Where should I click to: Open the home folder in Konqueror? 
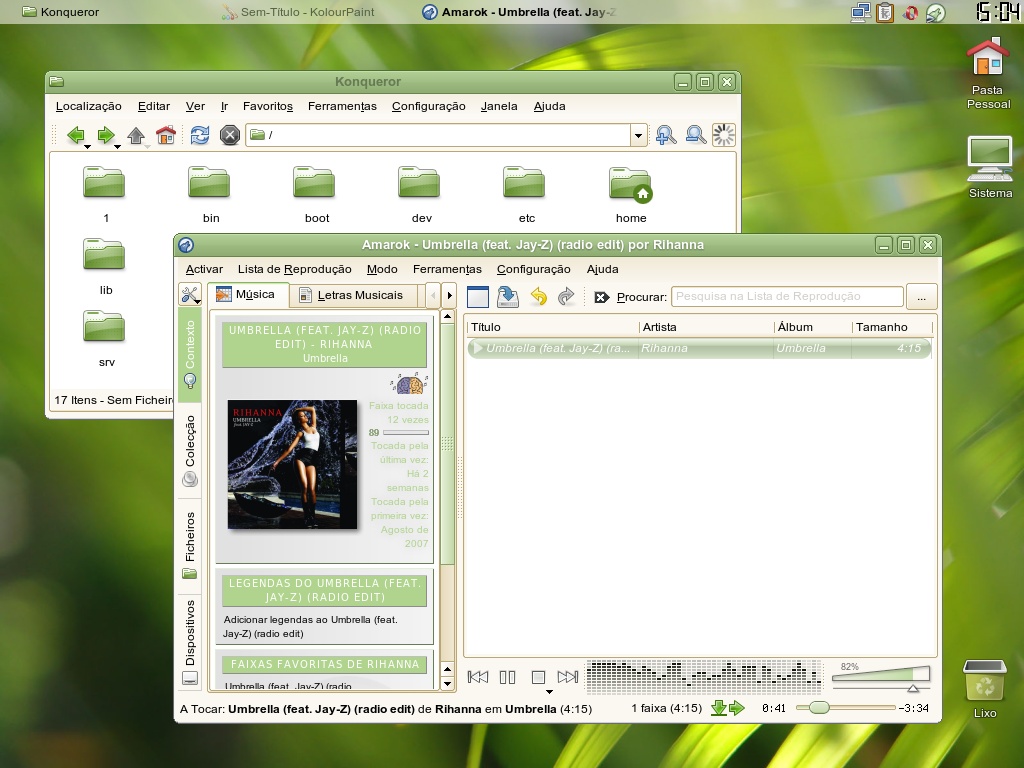pyautogui.click(x=630, y=193)
